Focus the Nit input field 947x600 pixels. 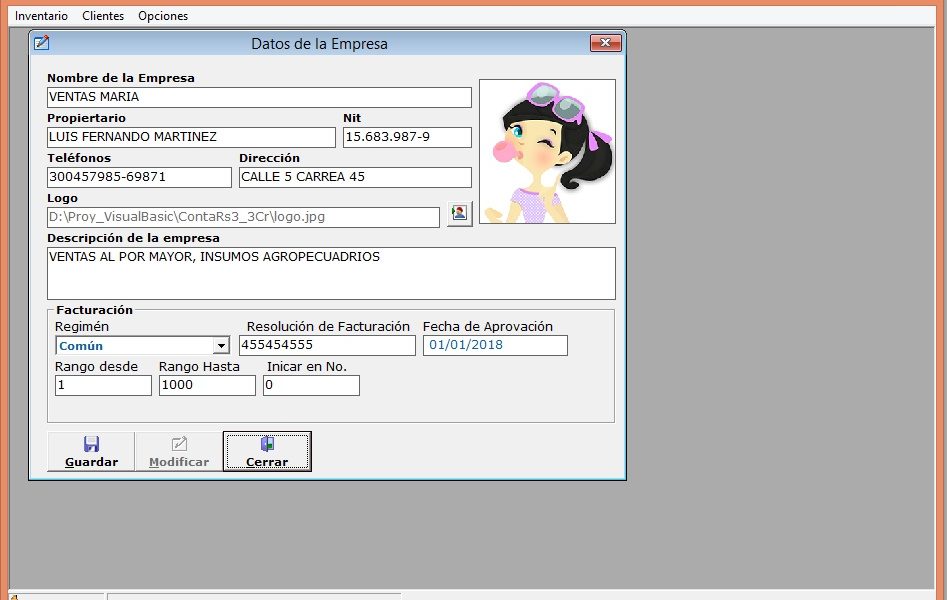click(x=406, y=137)
